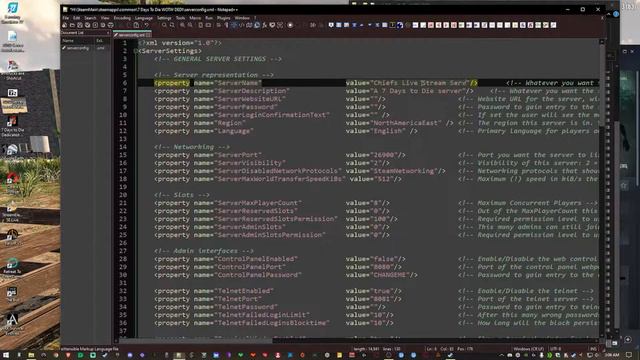Toggle the Function List panel icon

pos(264,25)
